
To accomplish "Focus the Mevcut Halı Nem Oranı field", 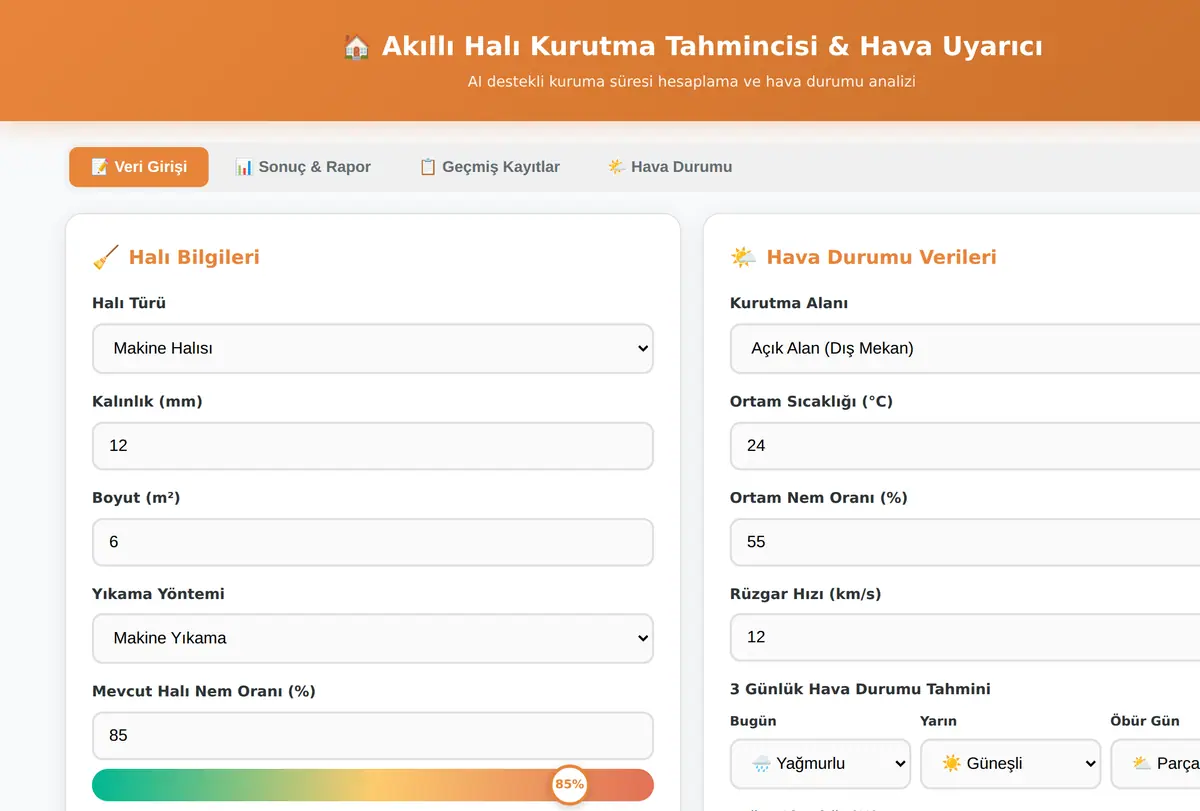I will coord(373,736).
